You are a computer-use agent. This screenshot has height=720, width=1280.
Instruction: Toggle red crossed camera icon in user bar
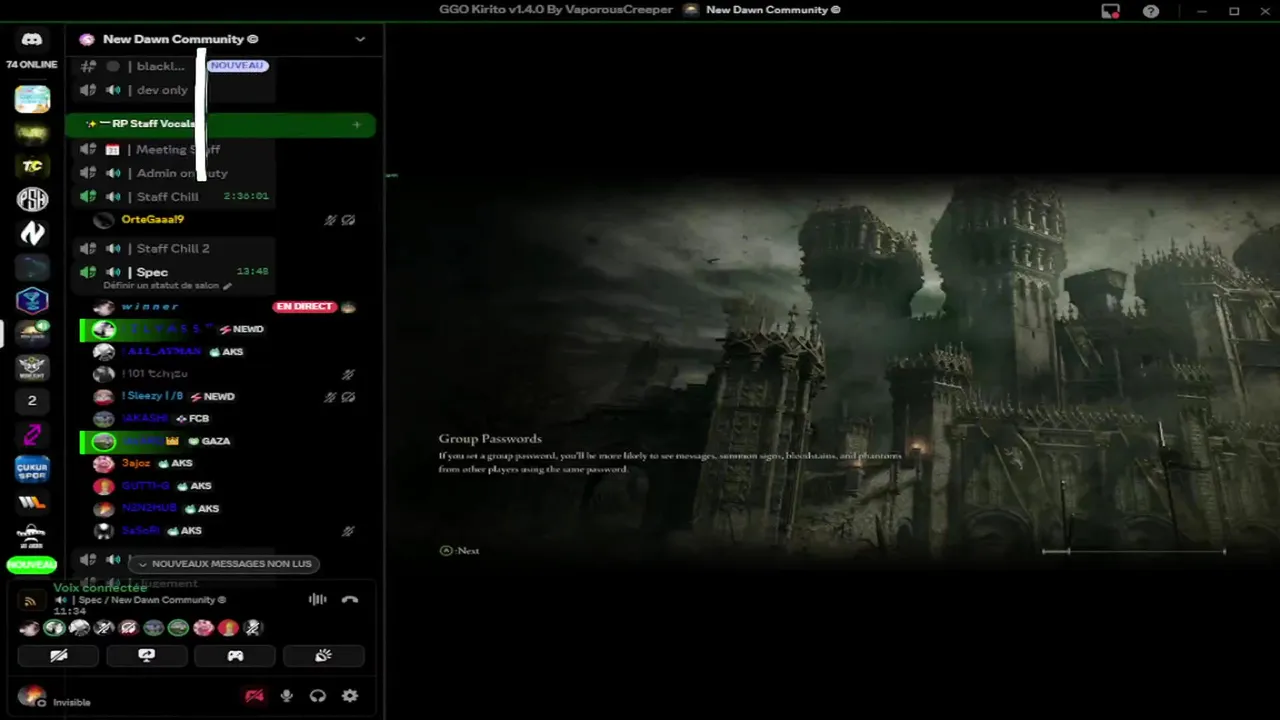255,696
